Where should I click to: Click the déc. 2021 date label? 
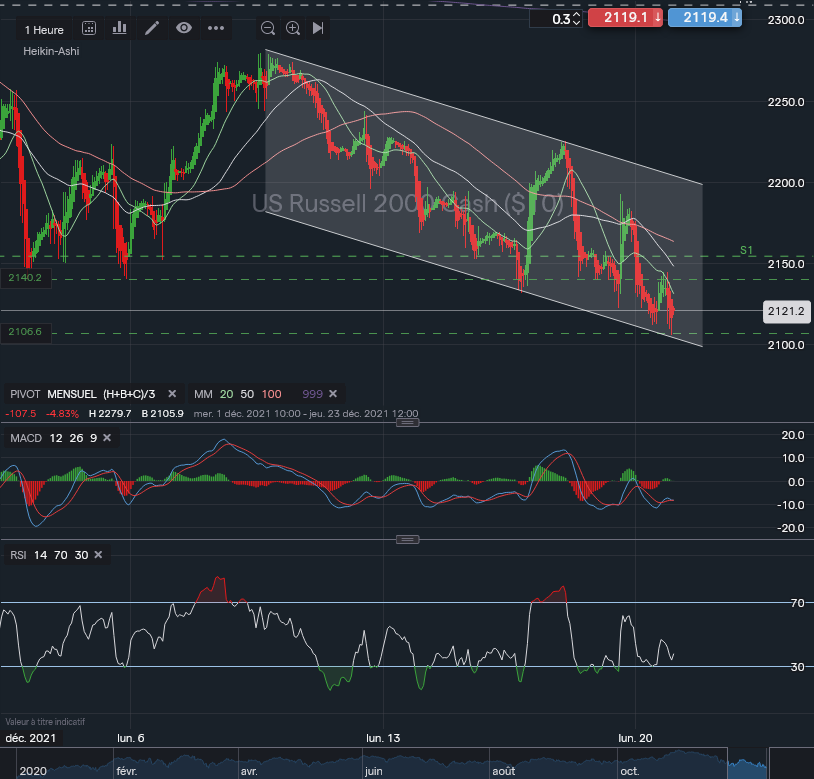(31, 738)
